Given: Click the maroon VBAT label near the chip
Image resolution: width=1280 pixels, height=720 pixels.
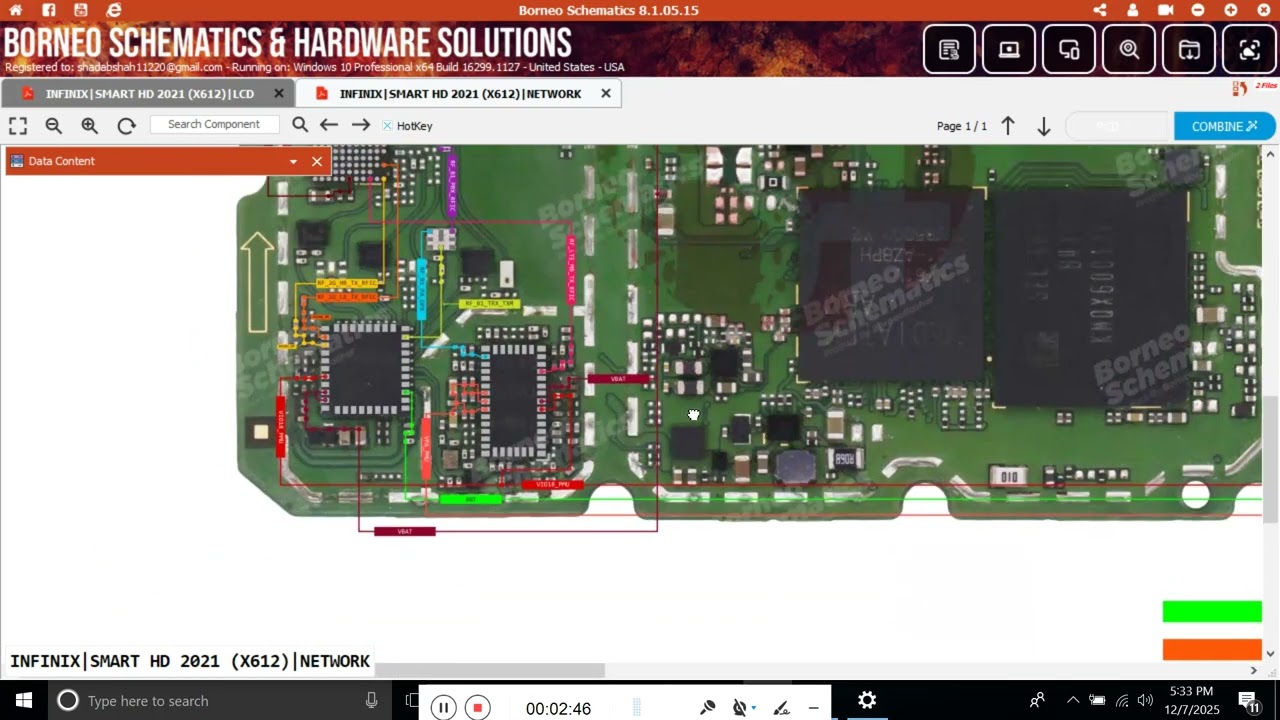Looking at the screenshot, I should tap(618, 379).
